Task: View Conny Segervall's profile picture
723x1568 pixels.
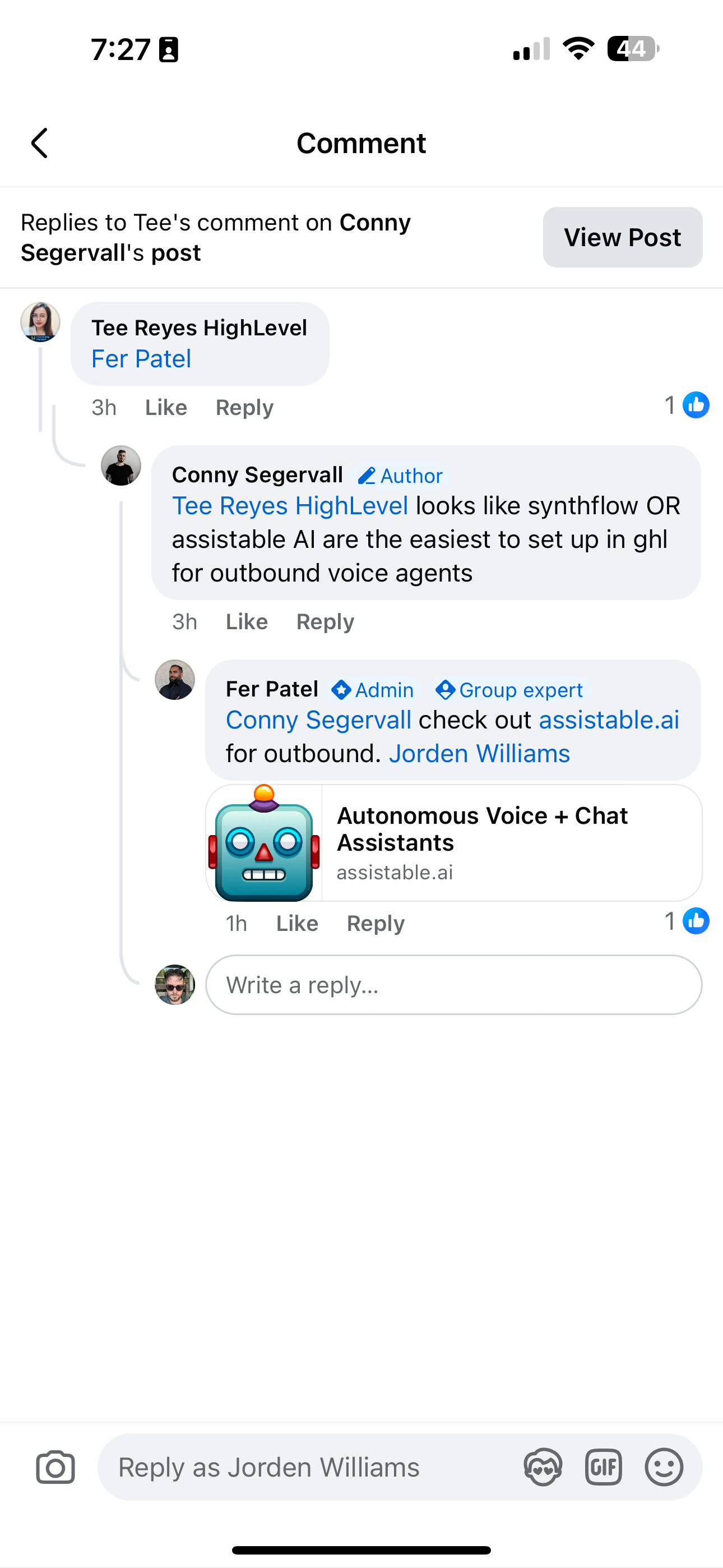Action: point(121,465)
